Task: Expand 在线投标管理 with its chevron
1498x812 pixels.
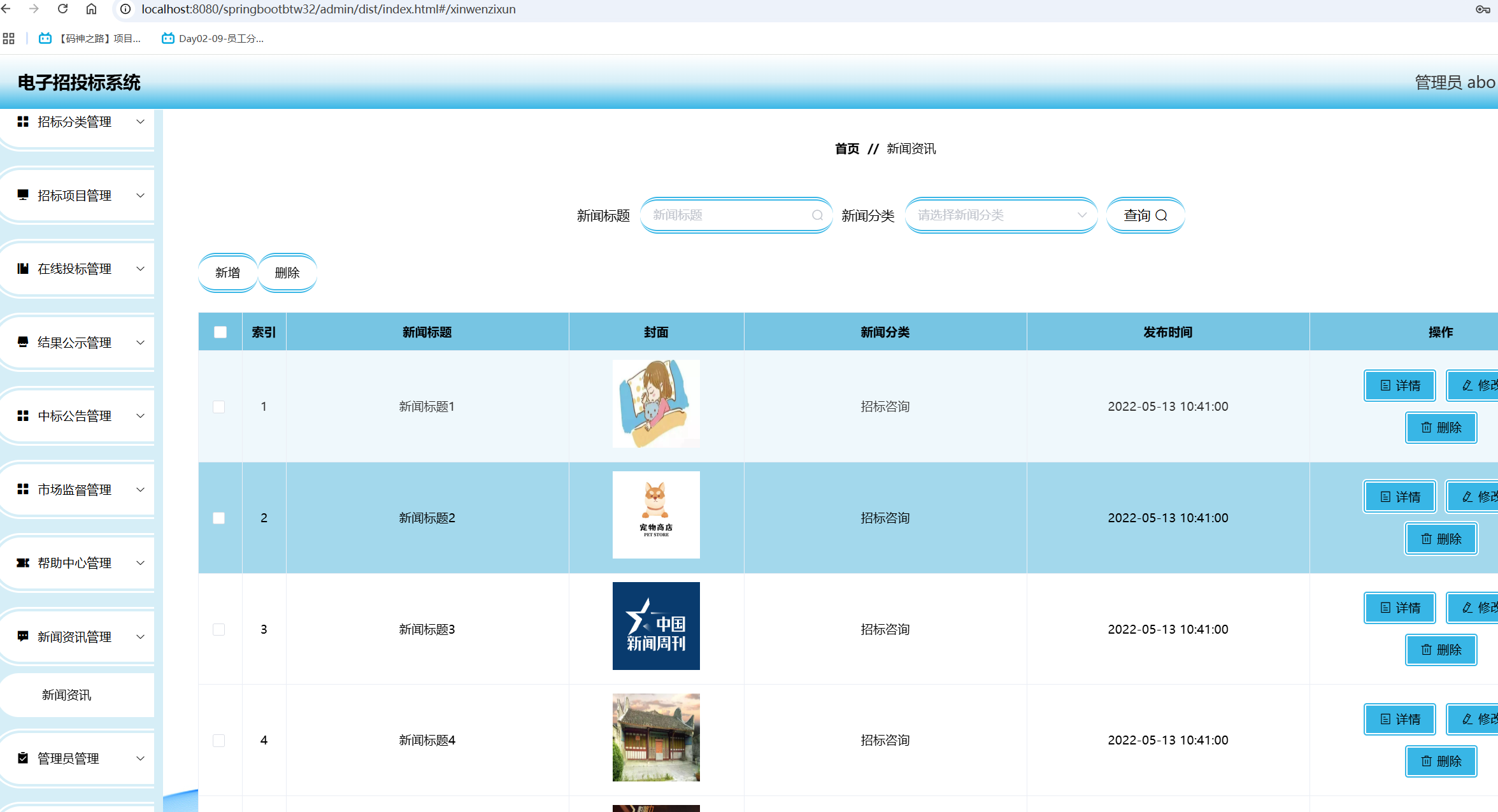Action: tap(141, 268)
